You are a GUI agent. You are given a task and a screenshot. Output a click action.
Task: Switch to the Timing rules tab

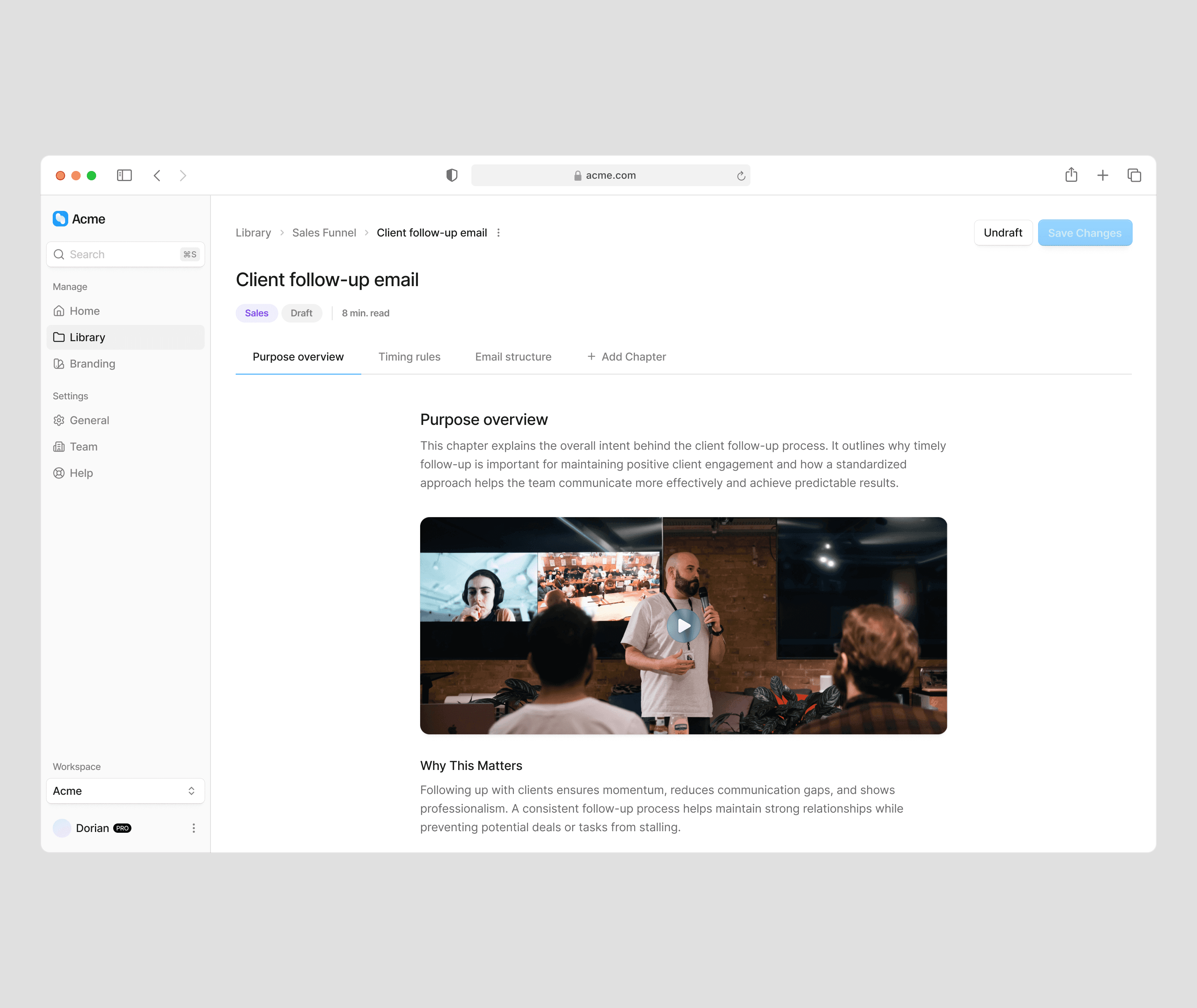pyautogui.click(x=409, y=357)
